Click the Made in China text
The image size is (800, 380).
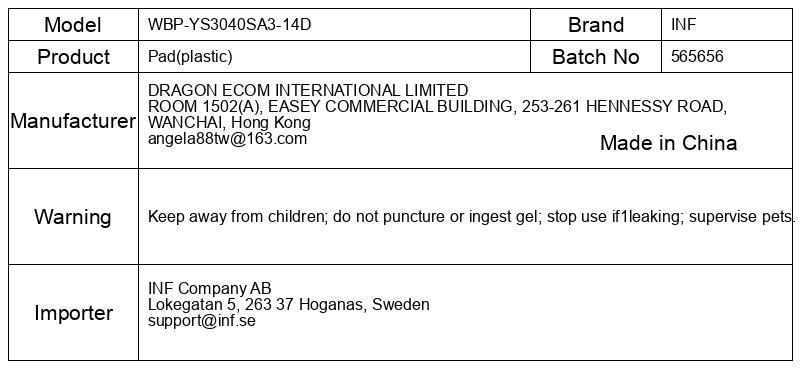pos(668,143)
